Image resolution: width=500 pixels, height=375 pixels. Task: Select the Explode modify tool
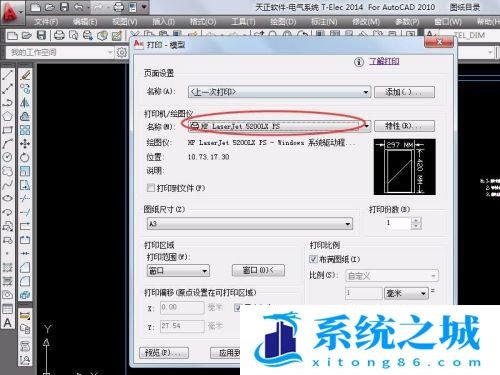pyautogui.click(x=25, y=295)
